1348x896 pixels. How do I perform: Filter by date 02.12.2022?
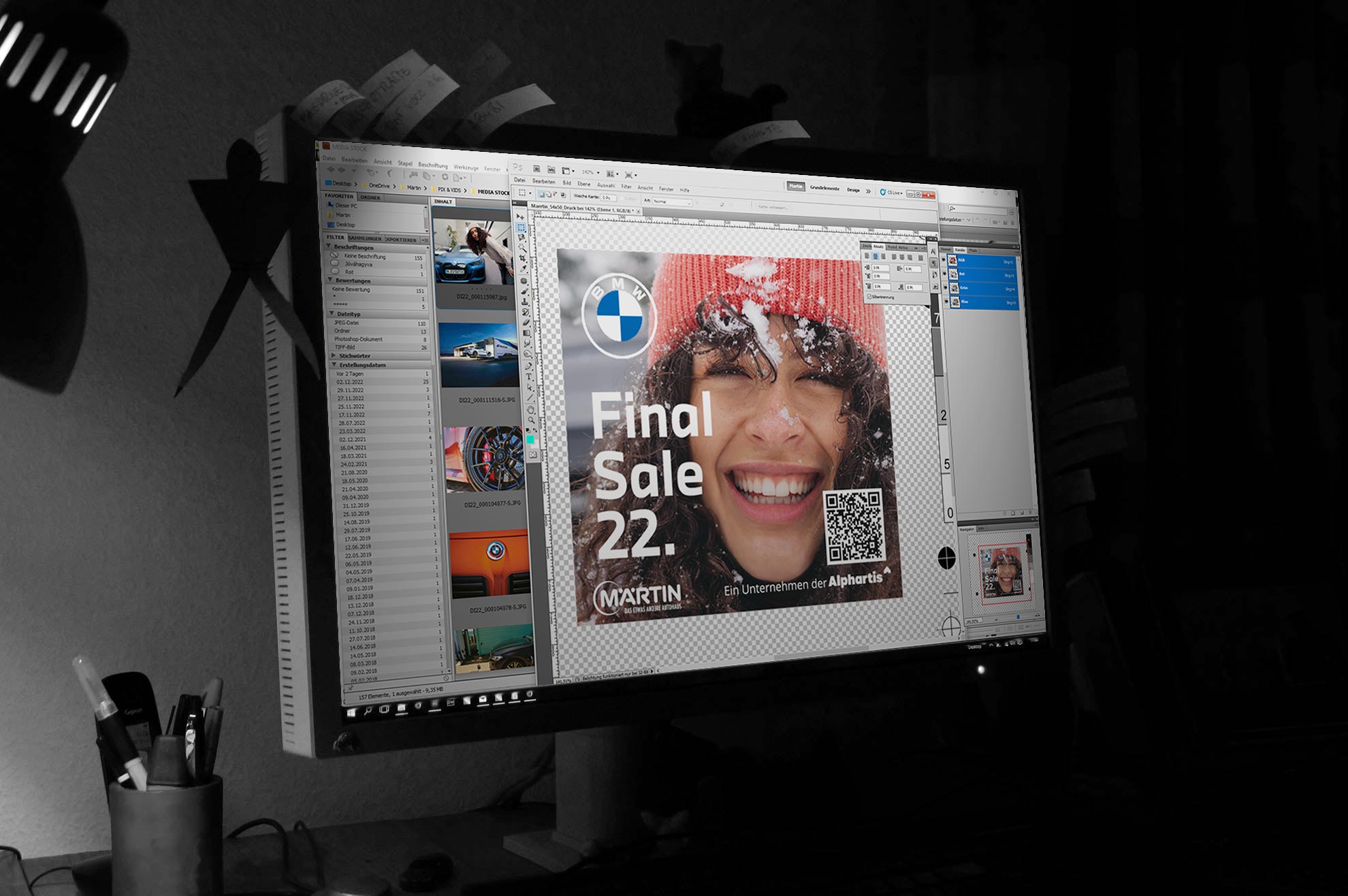tap(382, 382)
